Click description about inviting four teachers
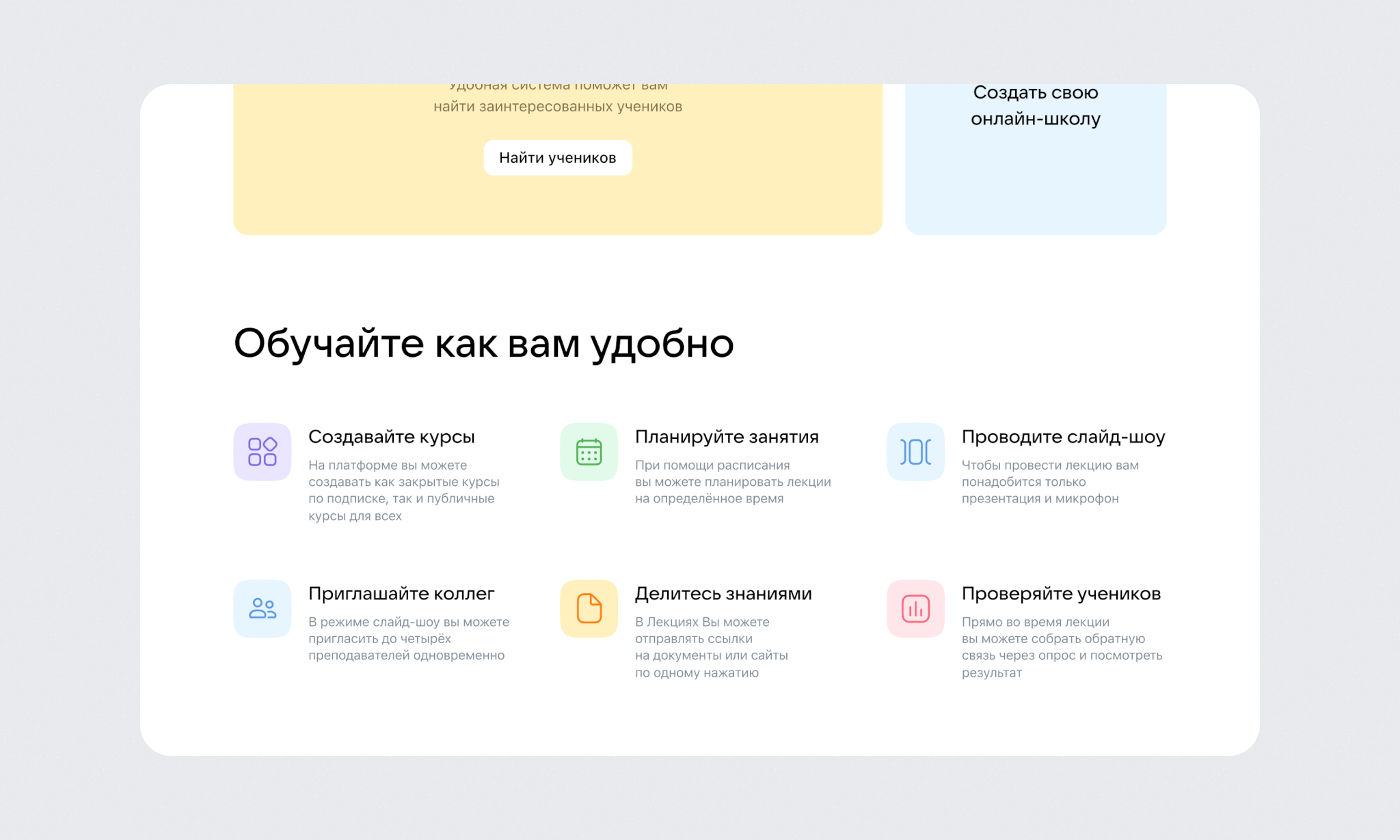This screenshot has width=1400, height=840. [408, 638]
